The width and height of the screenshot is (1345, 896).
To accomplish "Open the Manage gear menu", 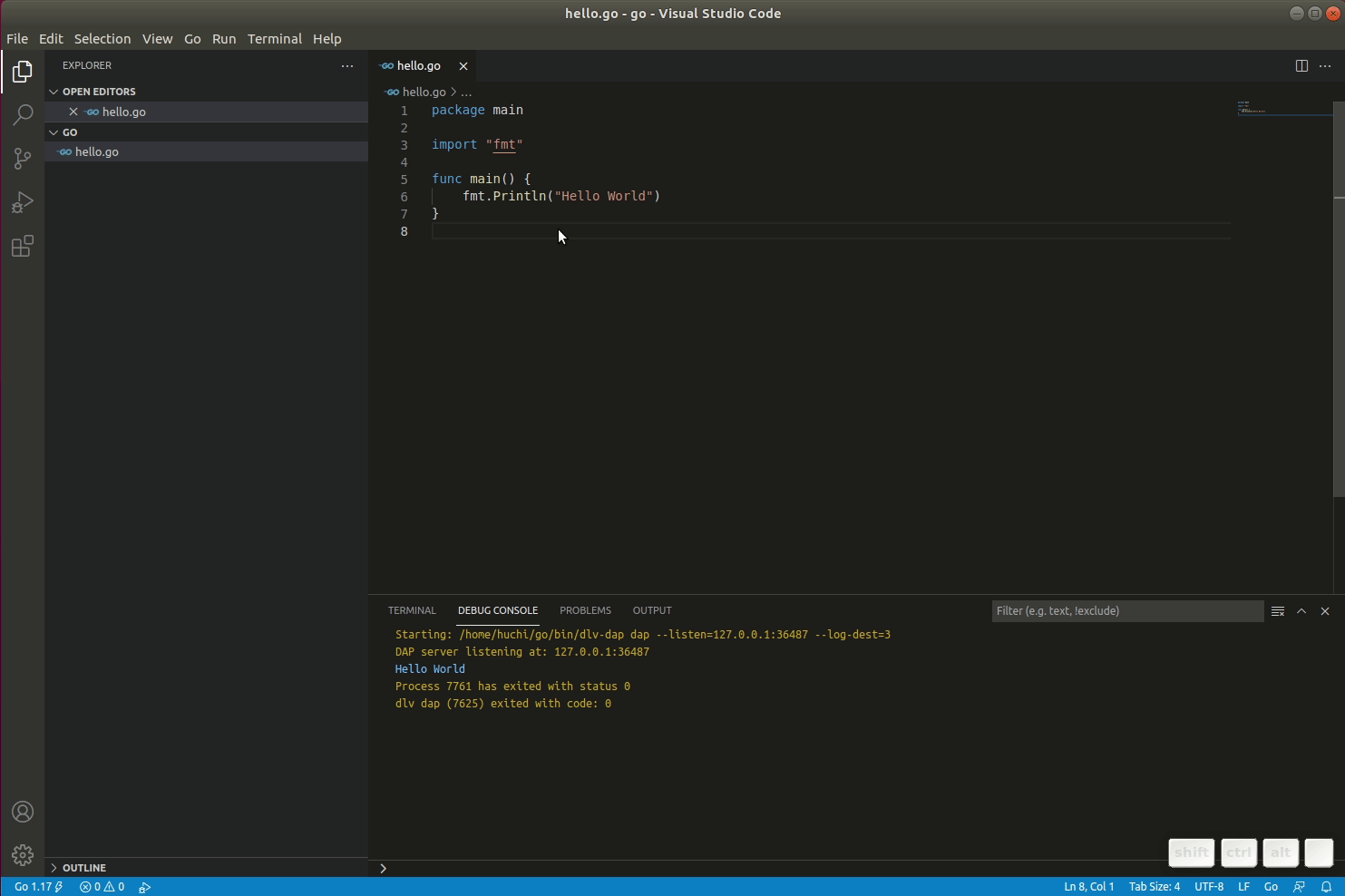I will 23,854.
